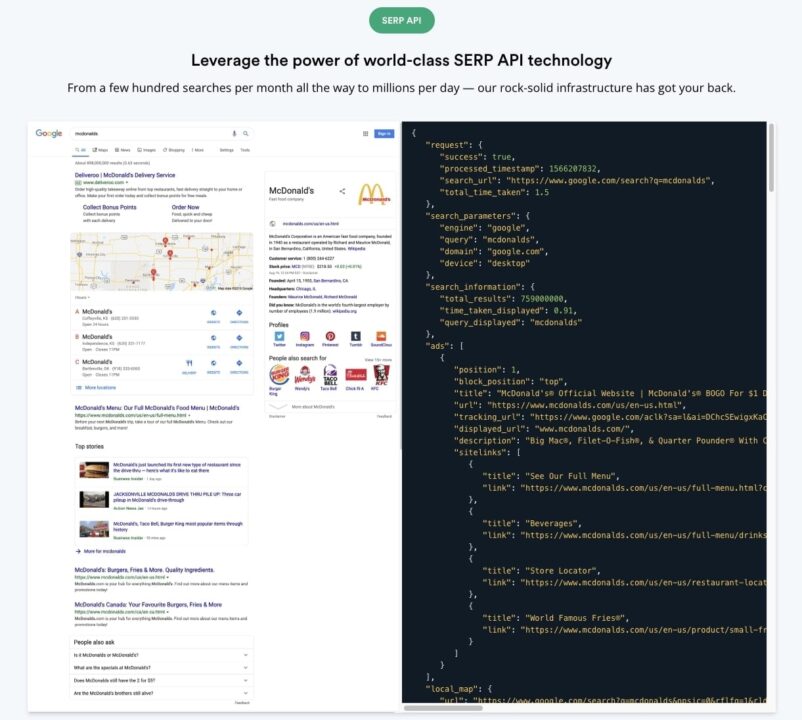This screenshot has width=802, height=720.
Task: Open the Instagram profile icon
Action: (x=304, y=337)
